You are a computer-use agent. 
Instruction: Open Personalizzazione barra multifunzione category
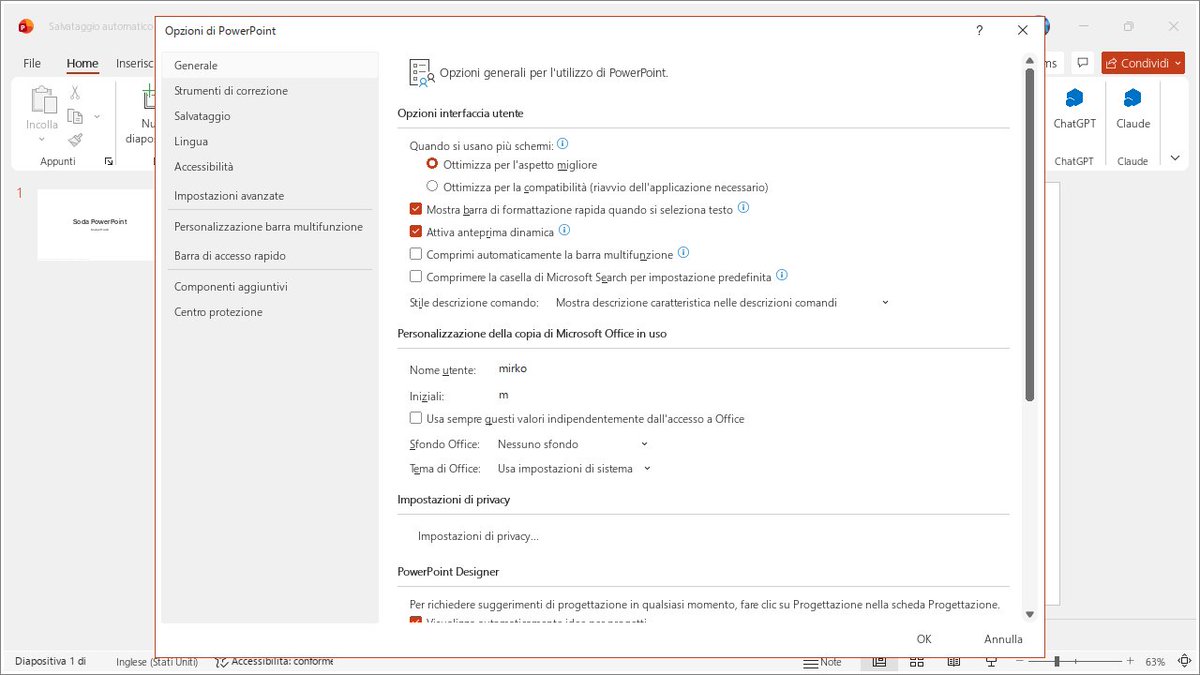pos(270,227)
